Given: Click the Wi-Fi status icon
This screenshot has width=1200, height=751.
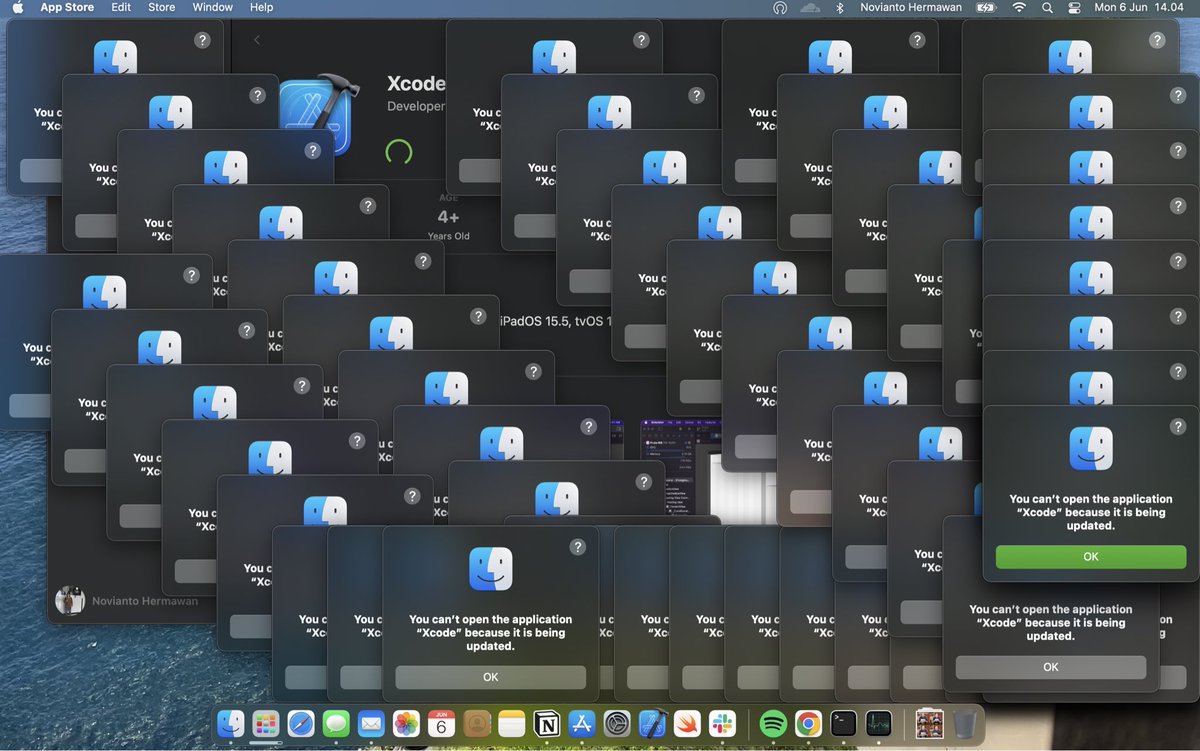Looking at the screenshot, I should point(1019,7).
